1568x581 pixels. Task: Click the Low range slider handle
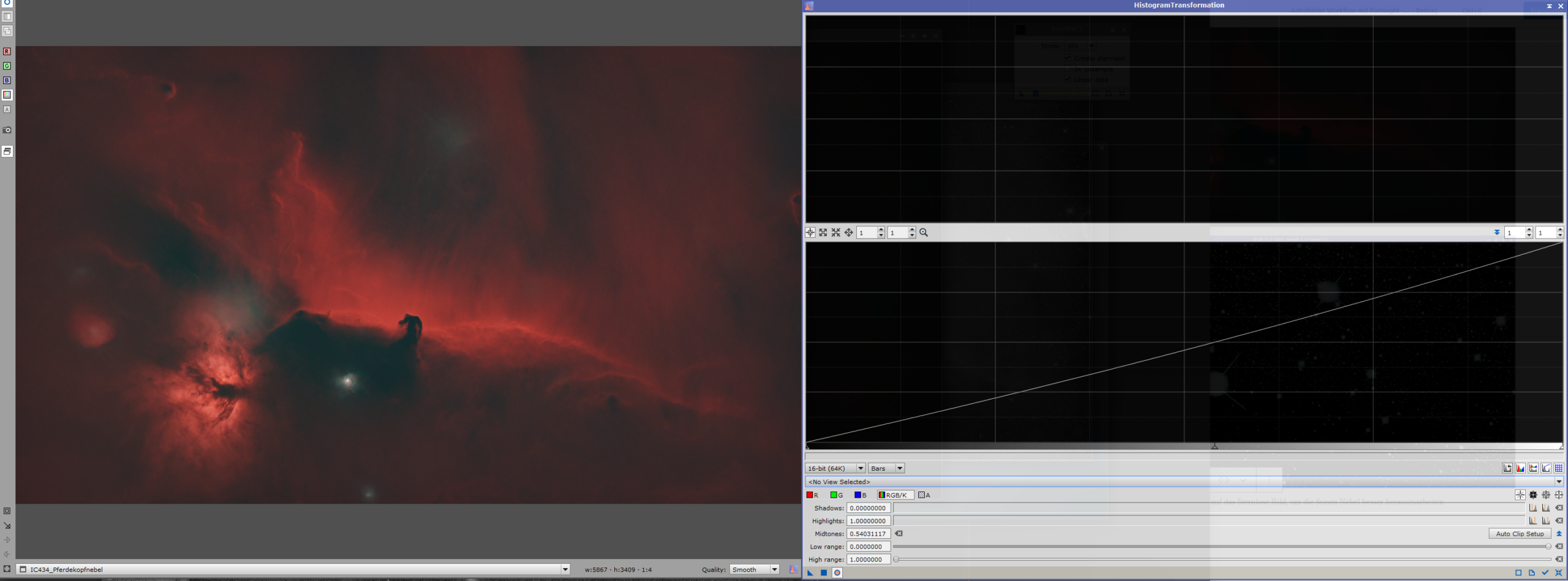click(x=1548, y=547)
